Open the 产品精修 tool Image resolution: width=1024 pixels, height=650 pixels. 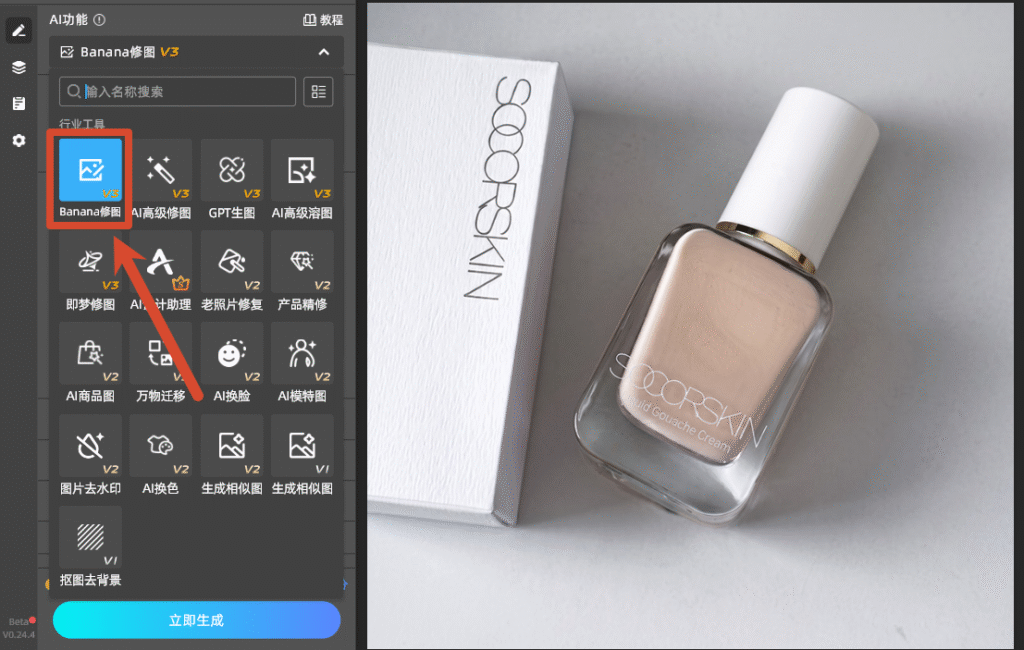pyautogui.click(x=302, y=270)
